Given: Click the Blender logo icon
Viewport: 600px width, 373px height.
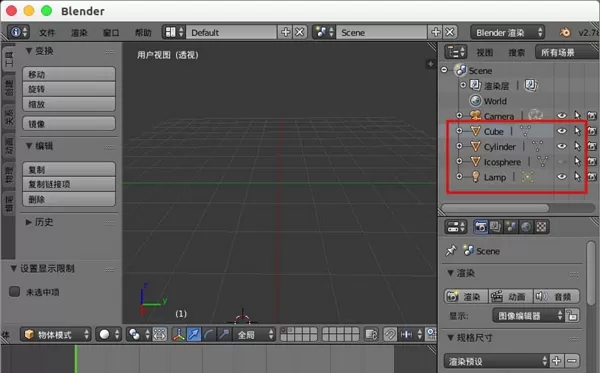Looking at the screenshot, I should click(564, 33).
